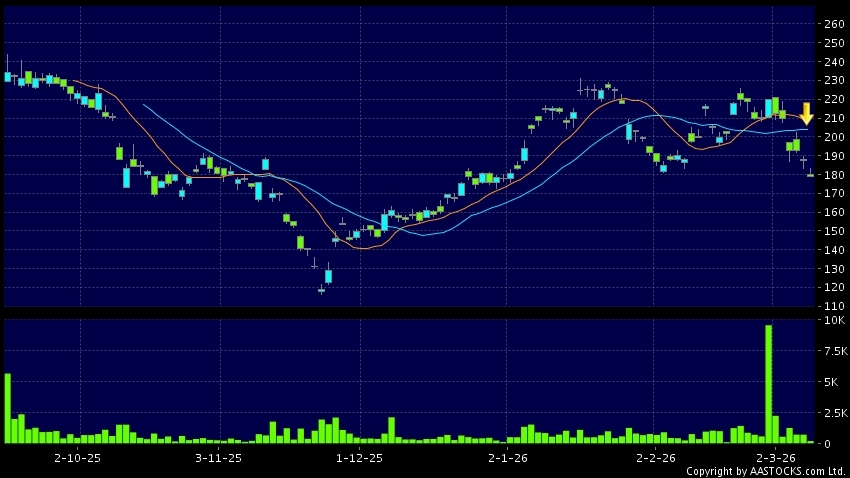Viewport: 850px width, 478px height.
Task: Click the tallest green volume bar
Action: (769, 384)
